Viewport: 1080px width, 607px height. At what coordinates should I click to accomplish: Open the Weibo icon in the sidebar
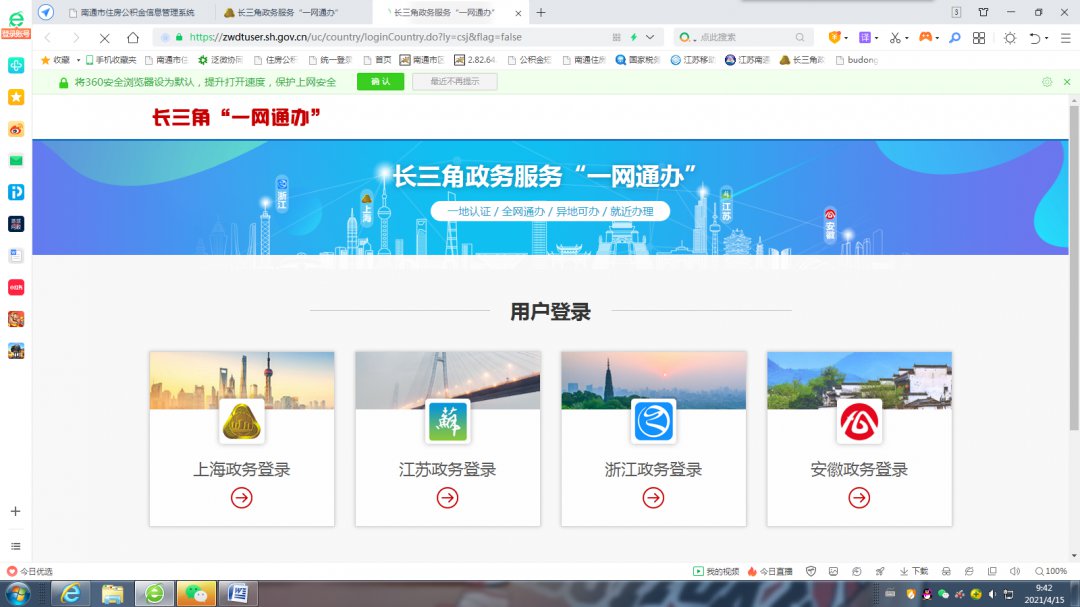[16, 129]
